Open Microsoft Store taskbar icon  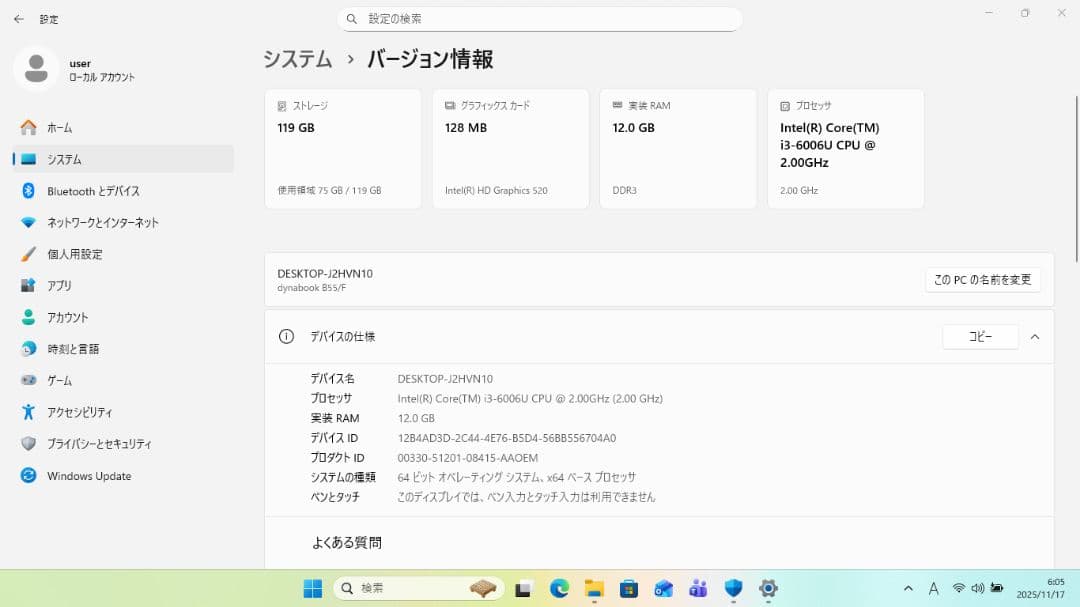tap(629, 588)
